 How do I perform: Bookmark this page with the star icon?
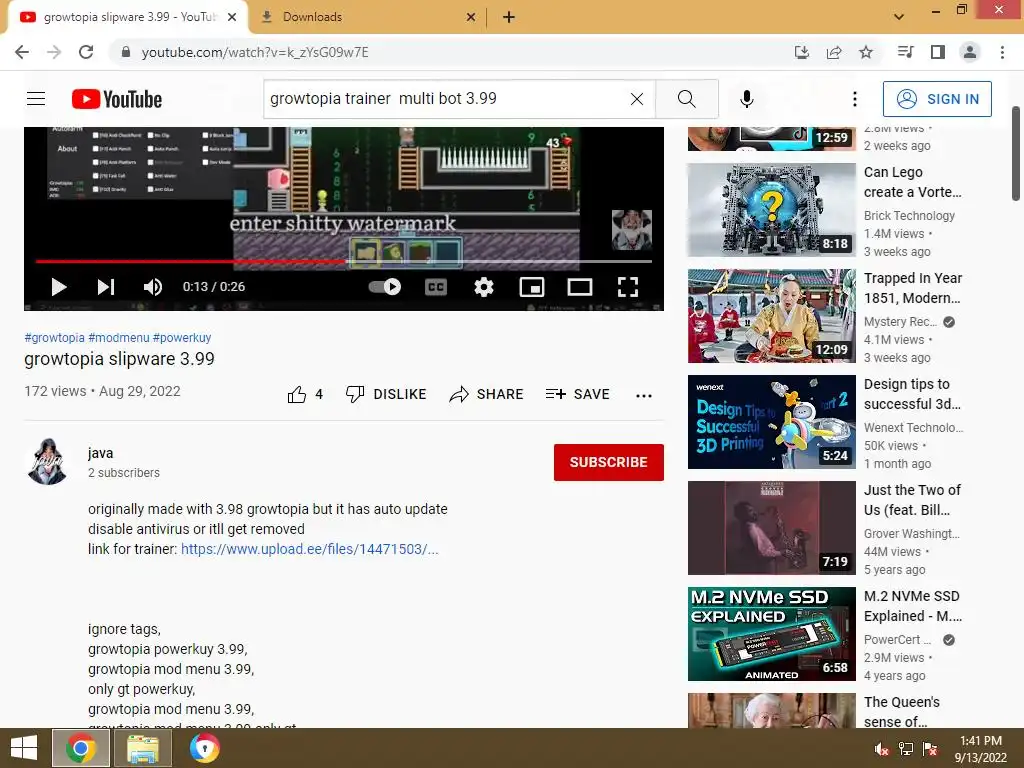point(866,52)
